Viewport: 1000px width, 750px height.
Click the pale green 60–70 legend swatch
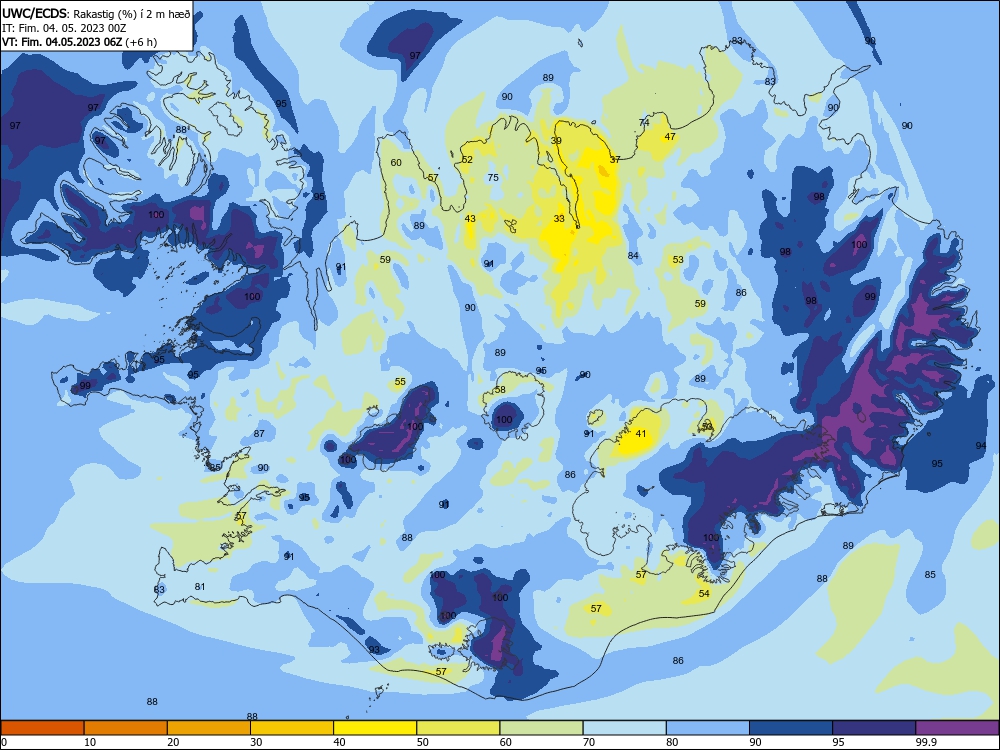[x=541, y=728]
